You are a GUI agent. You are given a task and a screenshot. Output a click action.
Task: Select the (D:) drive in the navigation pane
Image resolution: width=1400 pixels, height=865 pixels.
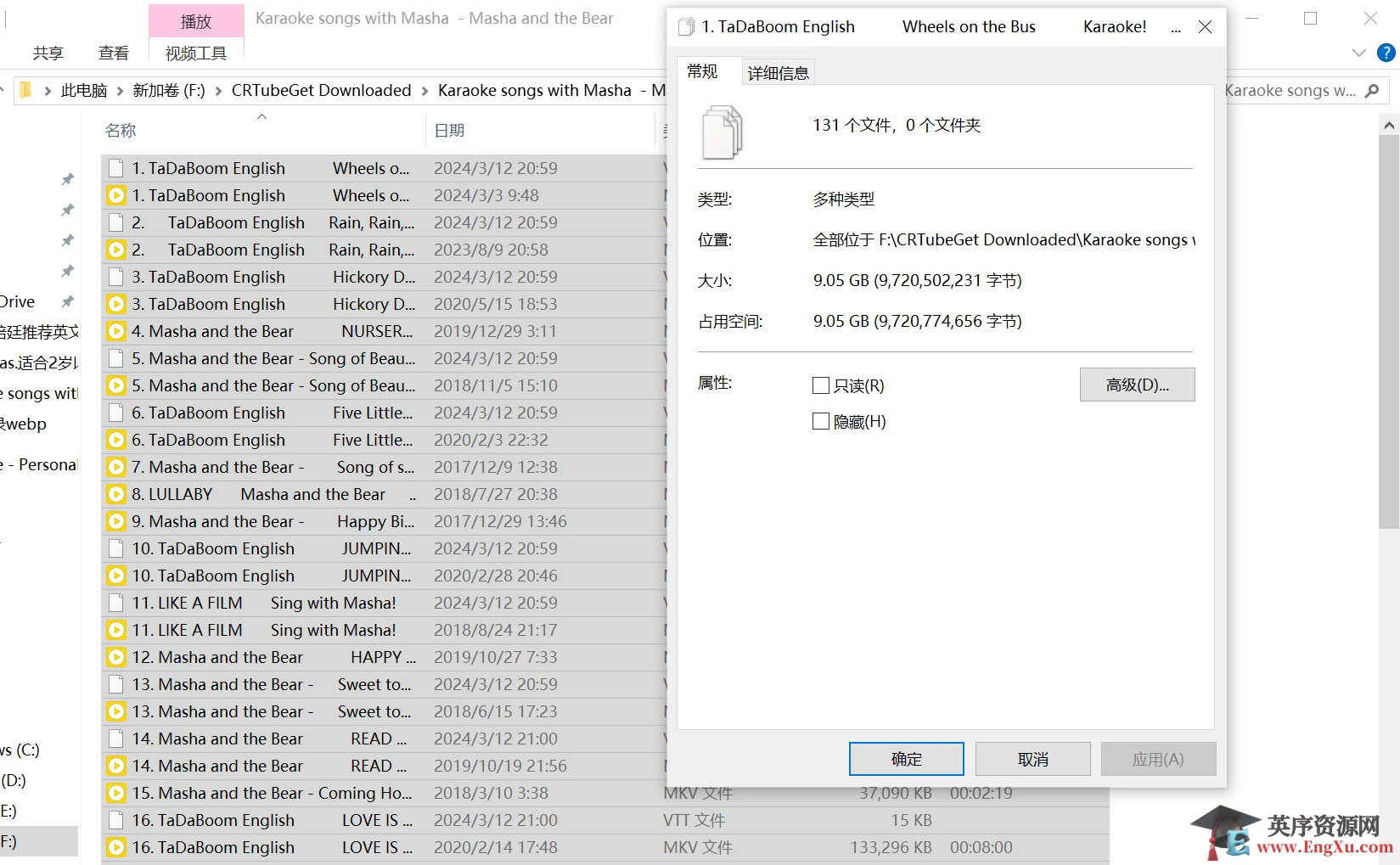(x=14, y=780)
